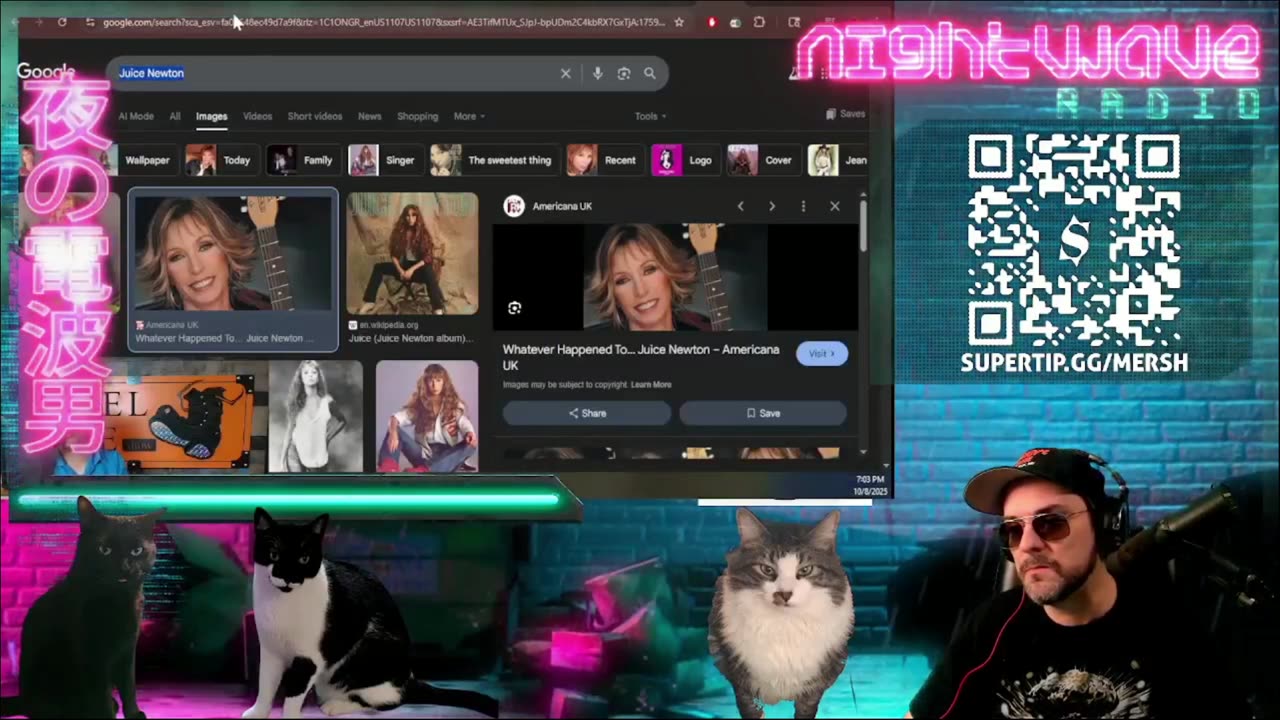Open the browser extensions puzzle icon
Viewport: 1280px width, 720px height.
tap(759, 22)
